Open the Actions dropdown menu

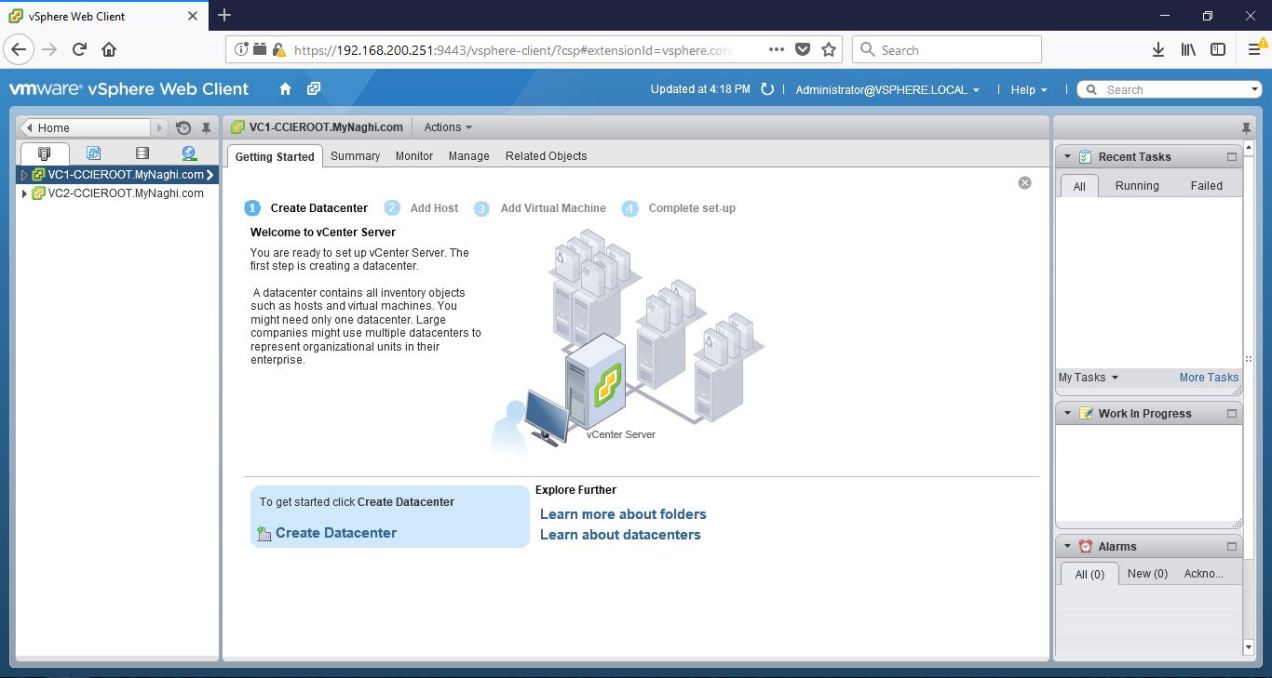(447, 127)
